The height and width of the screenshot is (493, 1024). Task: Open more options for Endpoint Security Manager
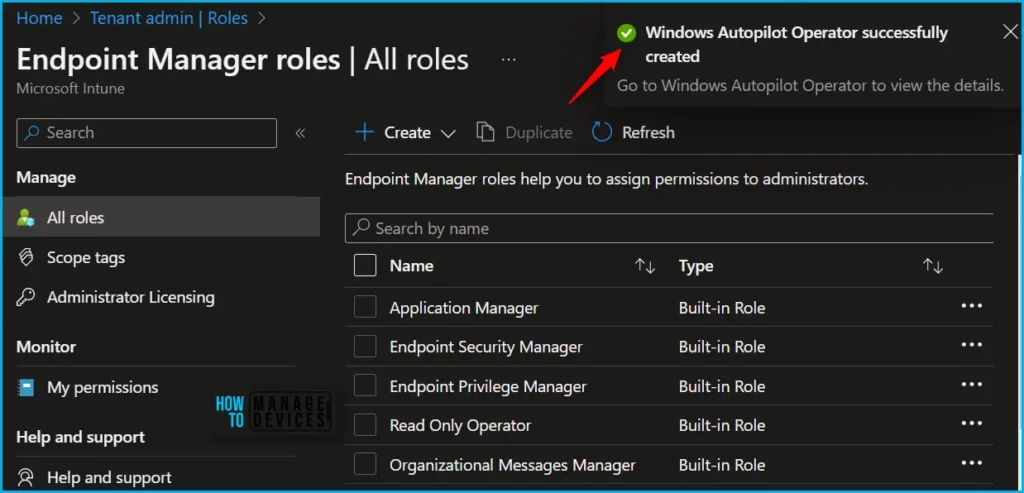tap(972, 345)
